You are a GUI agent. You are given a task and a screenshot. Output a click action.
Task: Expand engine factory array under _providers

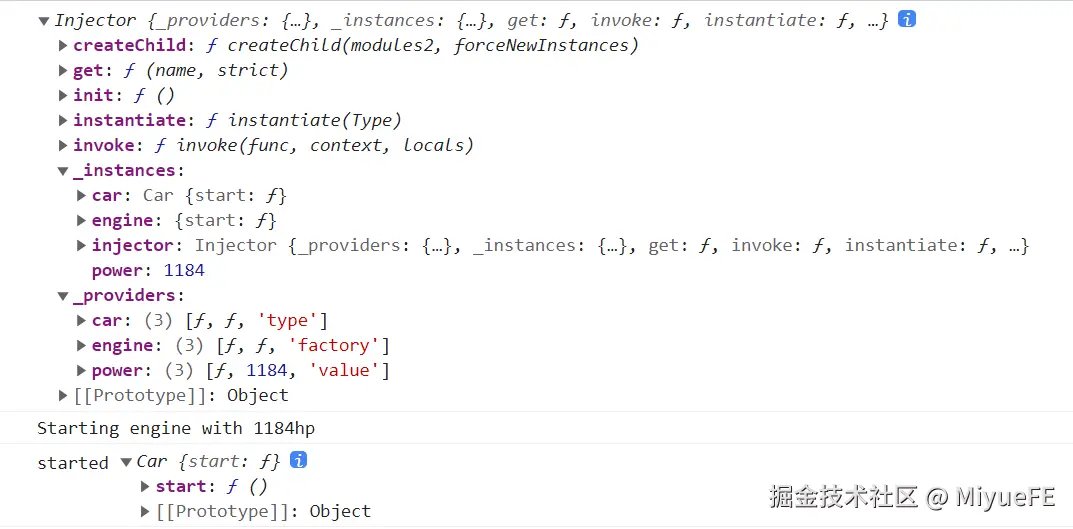[82, 345]
